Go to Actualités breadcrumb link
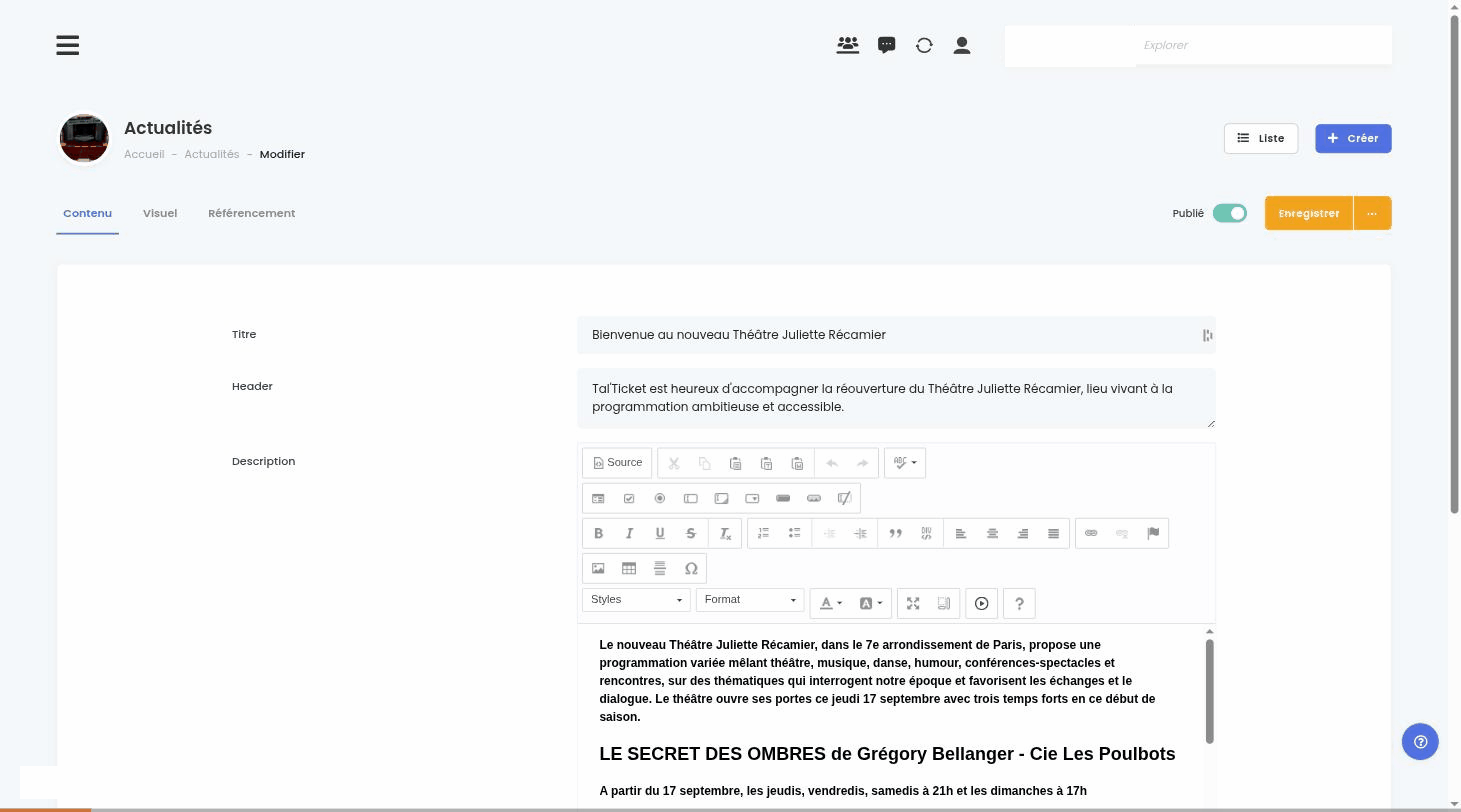 [212, 154]
